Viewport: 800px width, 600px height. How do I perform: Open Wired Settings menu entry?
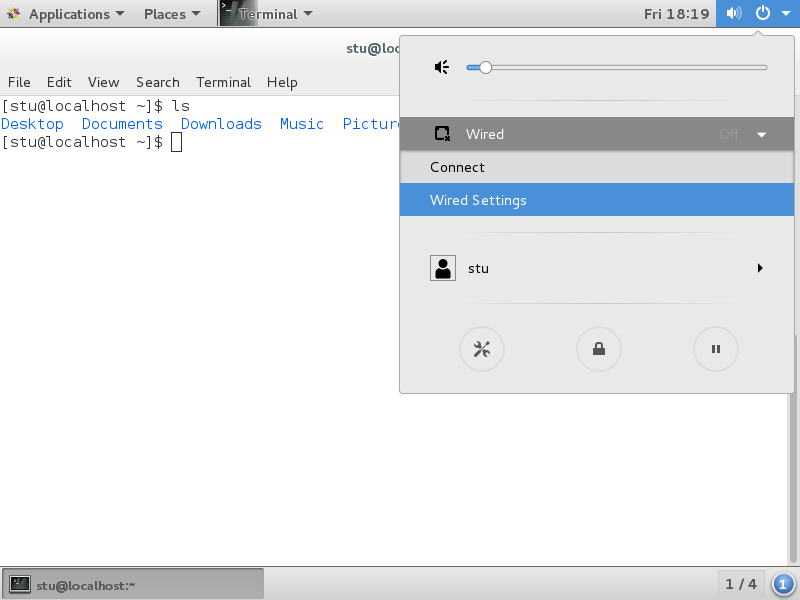tap(478, 200)
